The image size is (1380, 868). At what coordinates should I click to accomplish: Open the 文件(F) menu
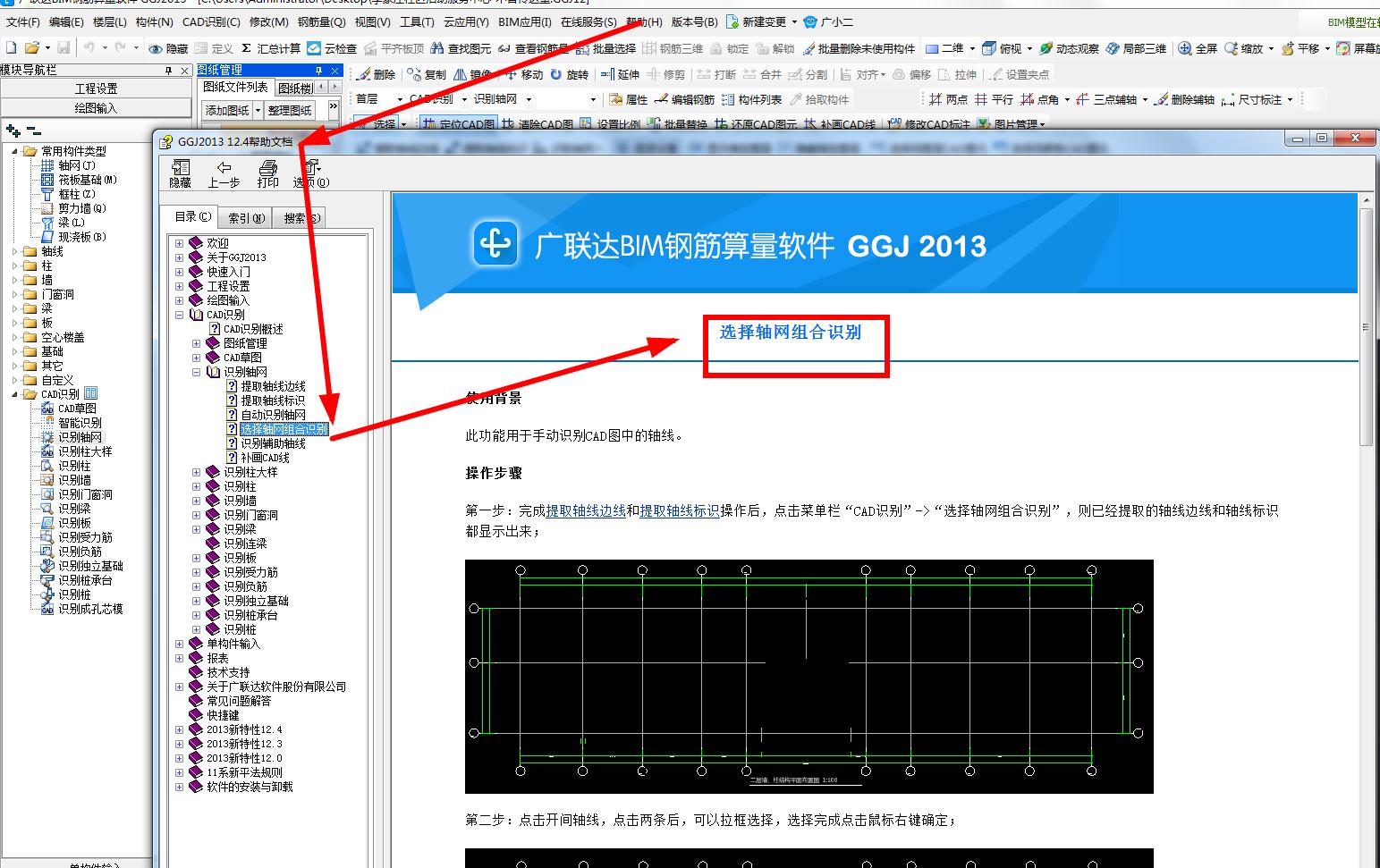coord(23,22)
